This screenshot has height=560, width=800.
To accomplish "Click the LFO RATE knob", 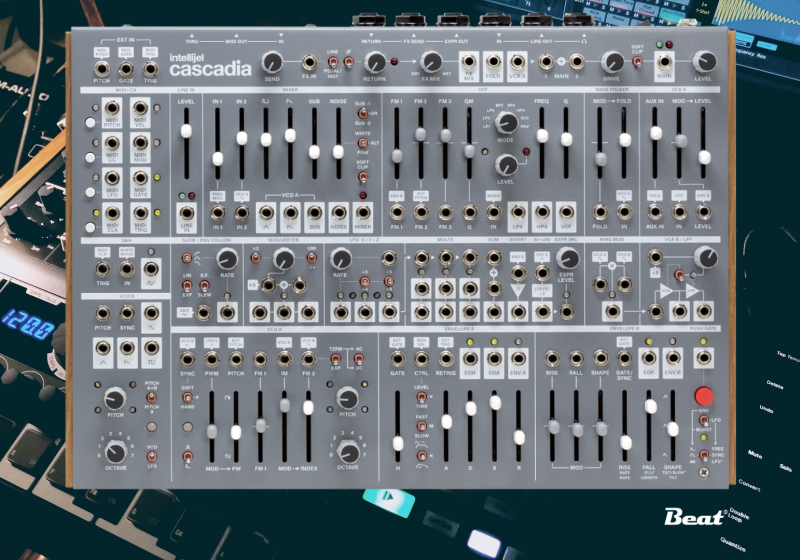I will click(x=340, y=259).
